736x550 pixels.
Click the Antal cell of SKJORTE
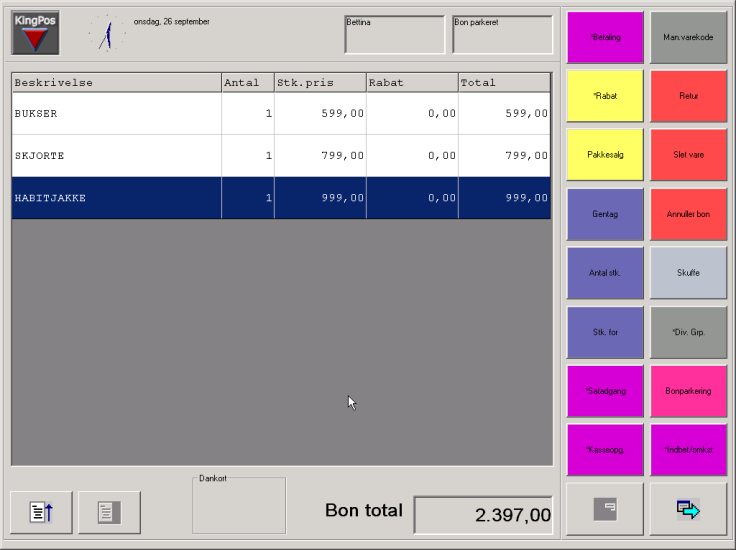(x=248, y=156)
